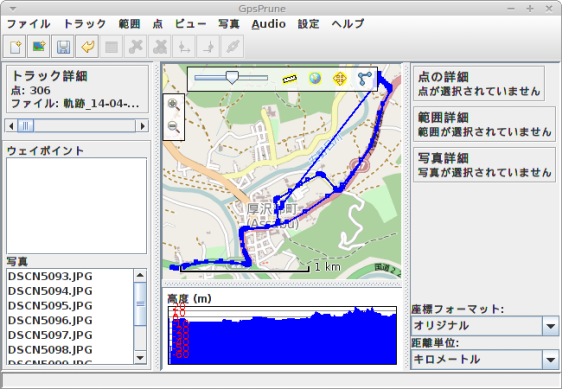
Task: Click the map zoom in magnifier
Action: pos(173,104)
